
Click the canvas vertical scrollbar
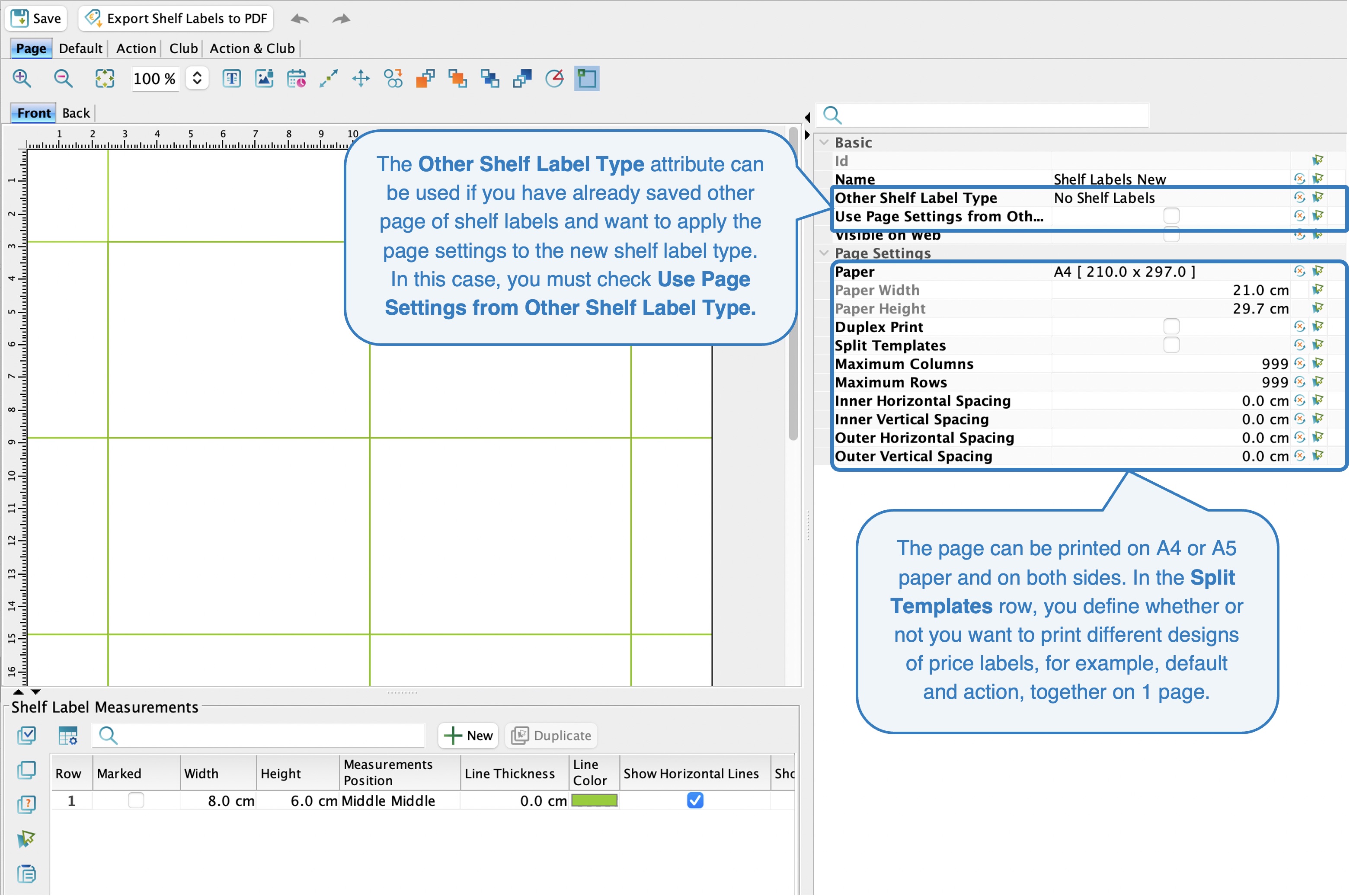click(794, 284)
